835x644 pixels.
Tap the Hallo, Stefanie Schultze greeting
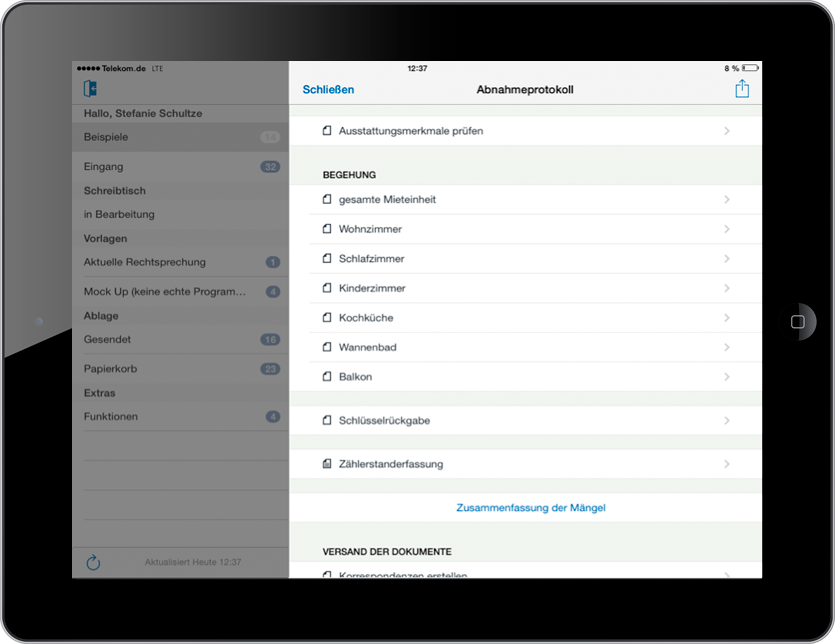coord(143,113)
